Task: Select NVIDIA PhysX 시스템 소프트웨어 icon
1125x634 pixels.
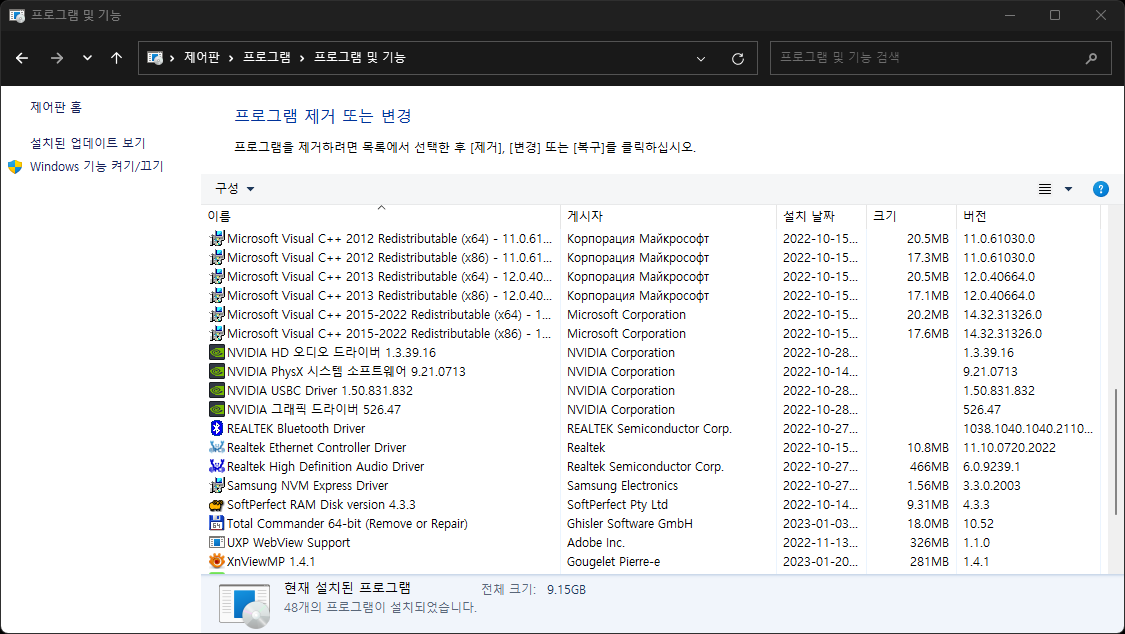Action: pos(217,372)
